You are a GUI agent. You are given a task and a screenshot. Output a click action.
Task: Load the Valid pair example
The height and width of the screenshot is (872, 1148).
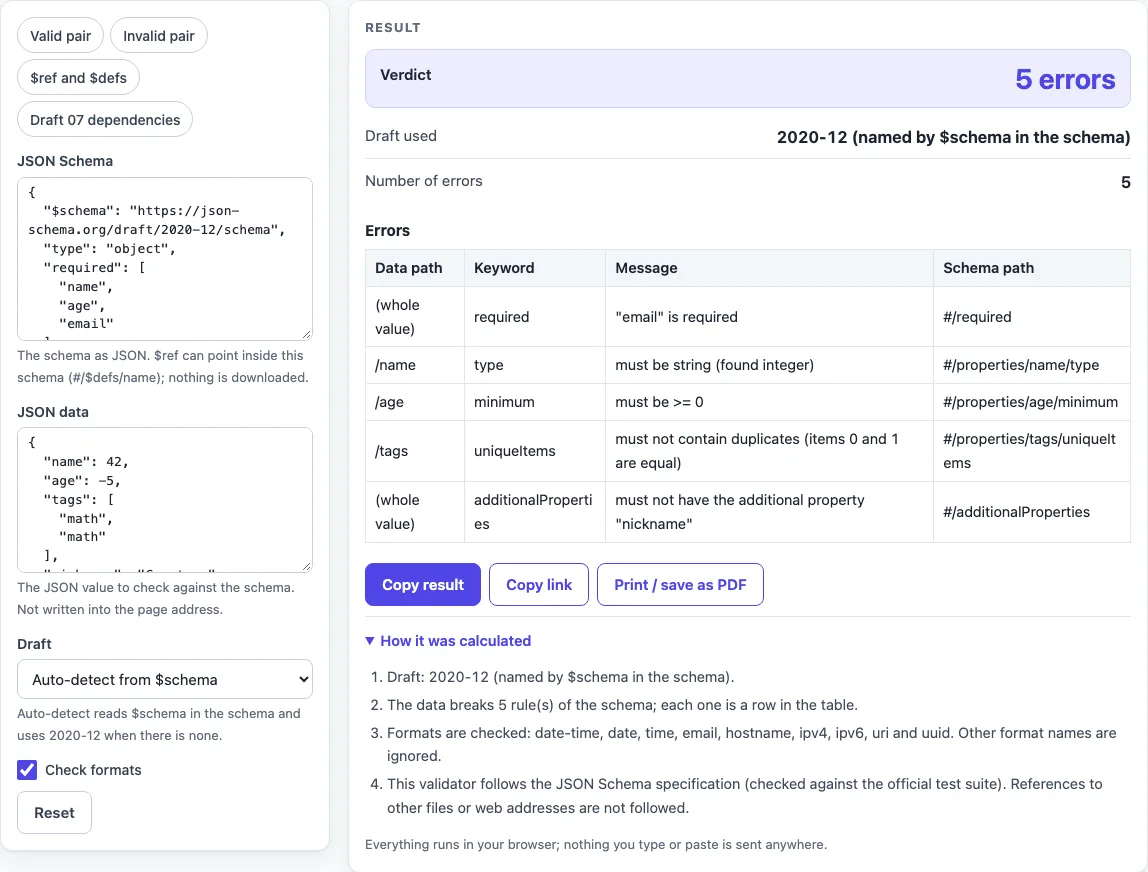click(60, 36)
